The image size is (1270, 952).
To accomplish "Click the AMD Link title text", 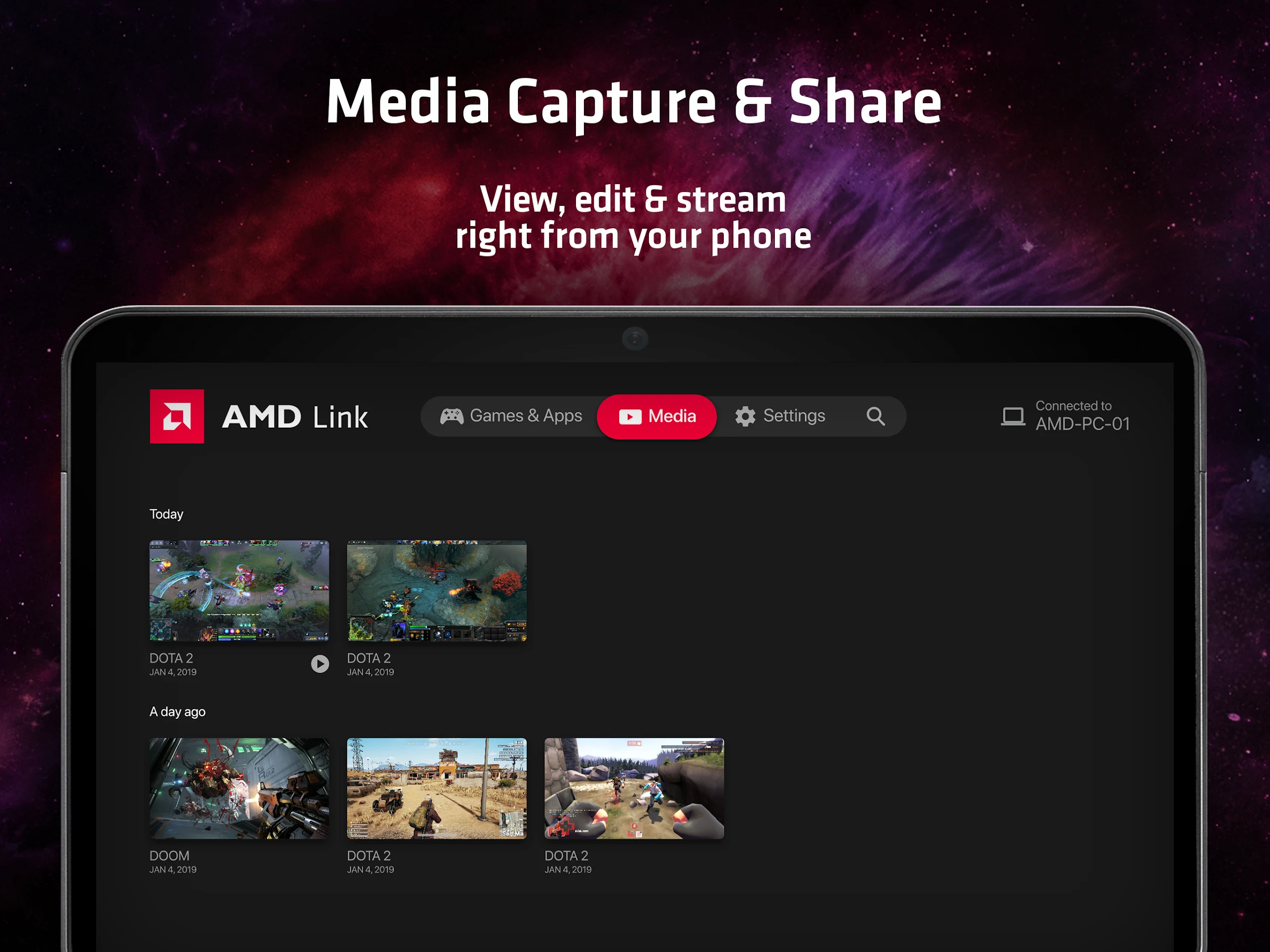I will click(295, 417).
